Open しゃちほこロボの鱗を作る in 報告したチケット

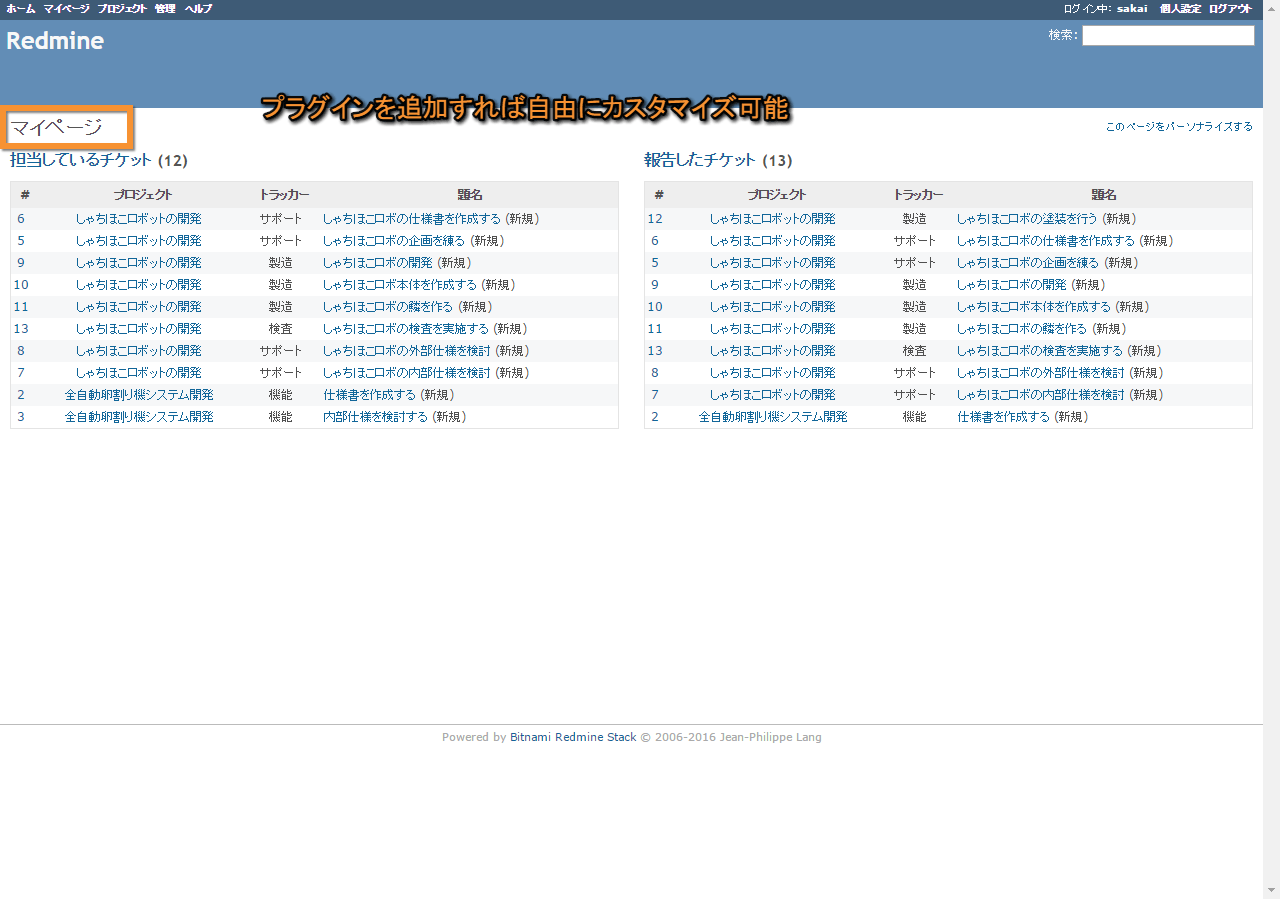[1021, 329]
